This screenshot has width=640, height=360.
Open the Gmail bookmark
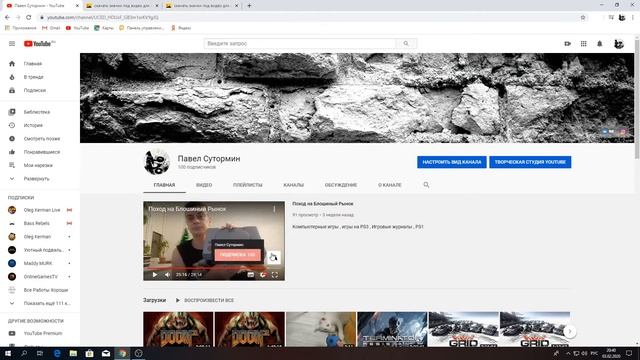pyautogui.click(x=51, y=28)
